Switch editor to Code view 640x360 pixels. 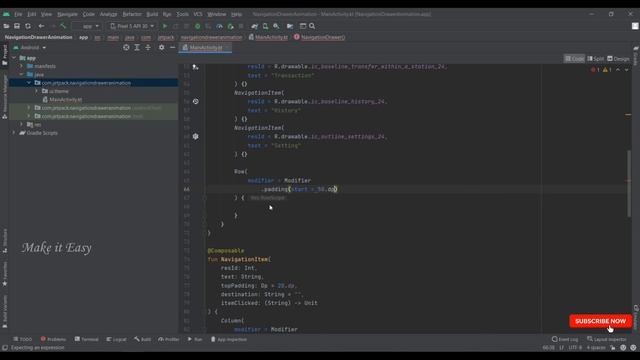coord(574,59)
